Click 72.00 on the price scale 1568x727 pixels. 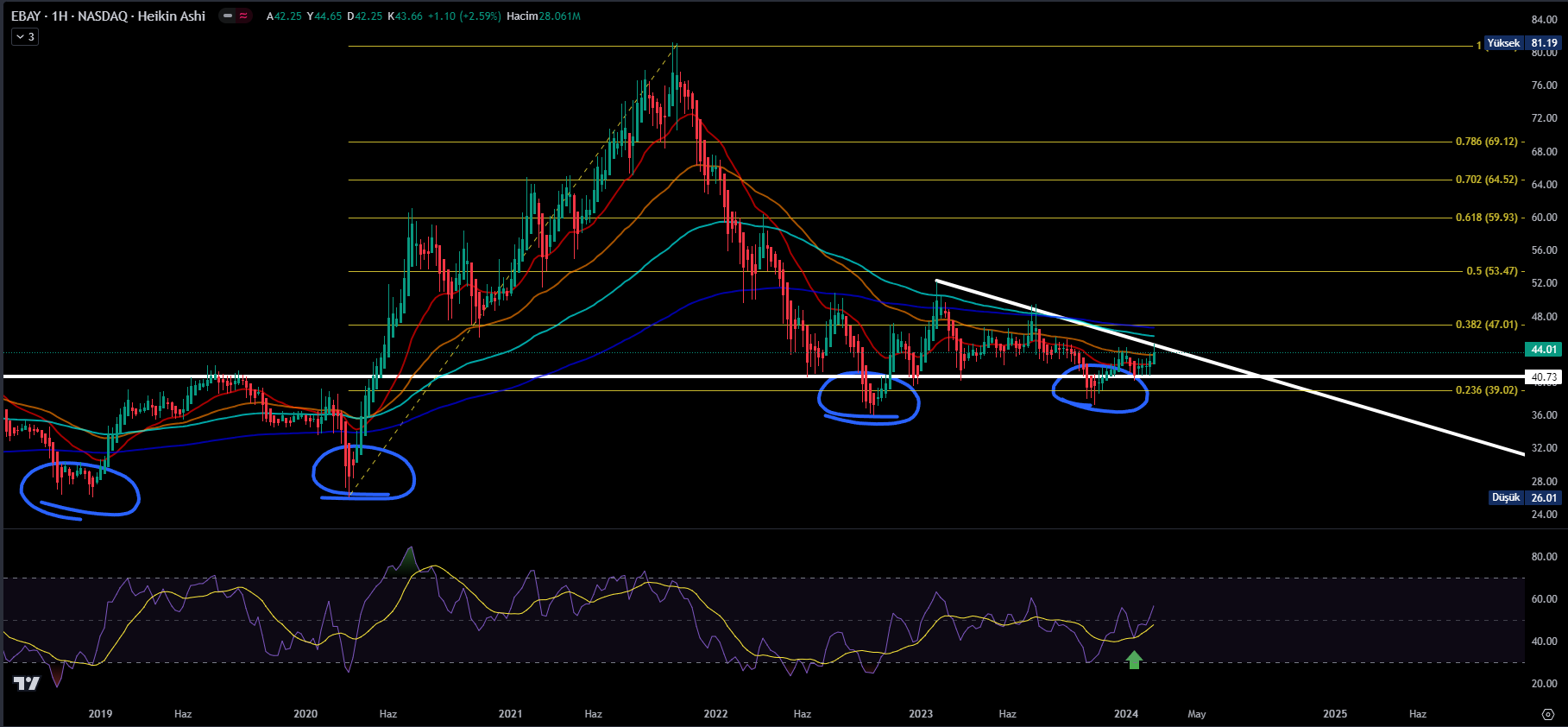(1544, 118)
